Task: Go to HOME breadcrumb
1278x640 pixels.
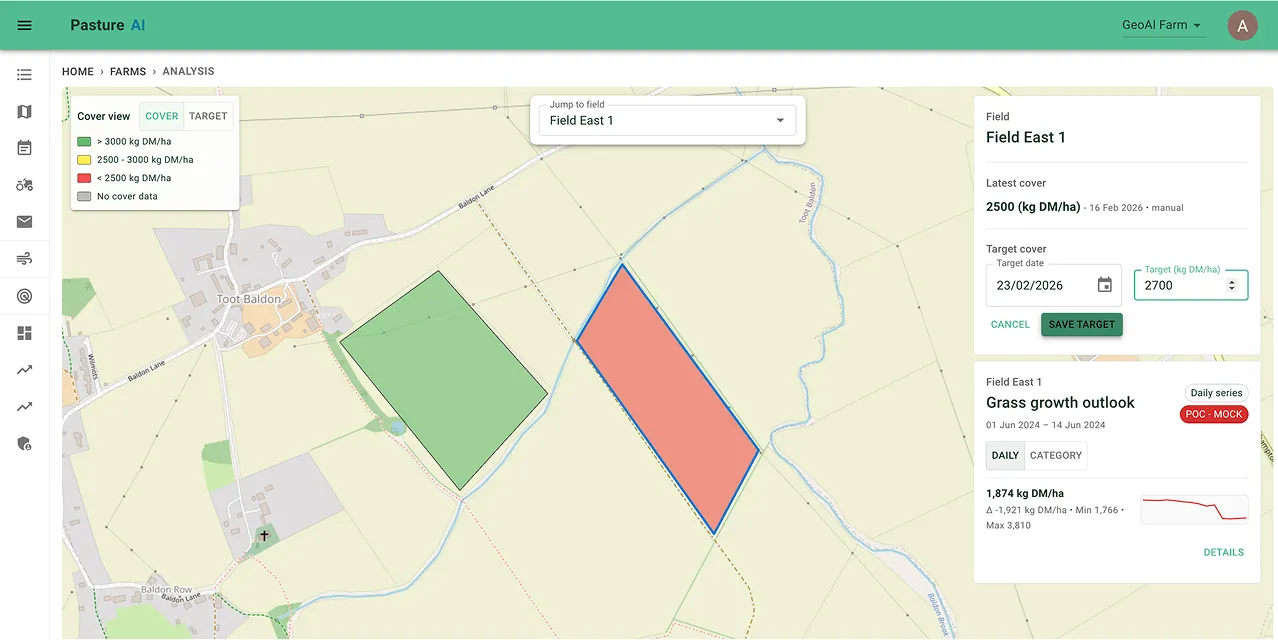Action: (78, 72)
